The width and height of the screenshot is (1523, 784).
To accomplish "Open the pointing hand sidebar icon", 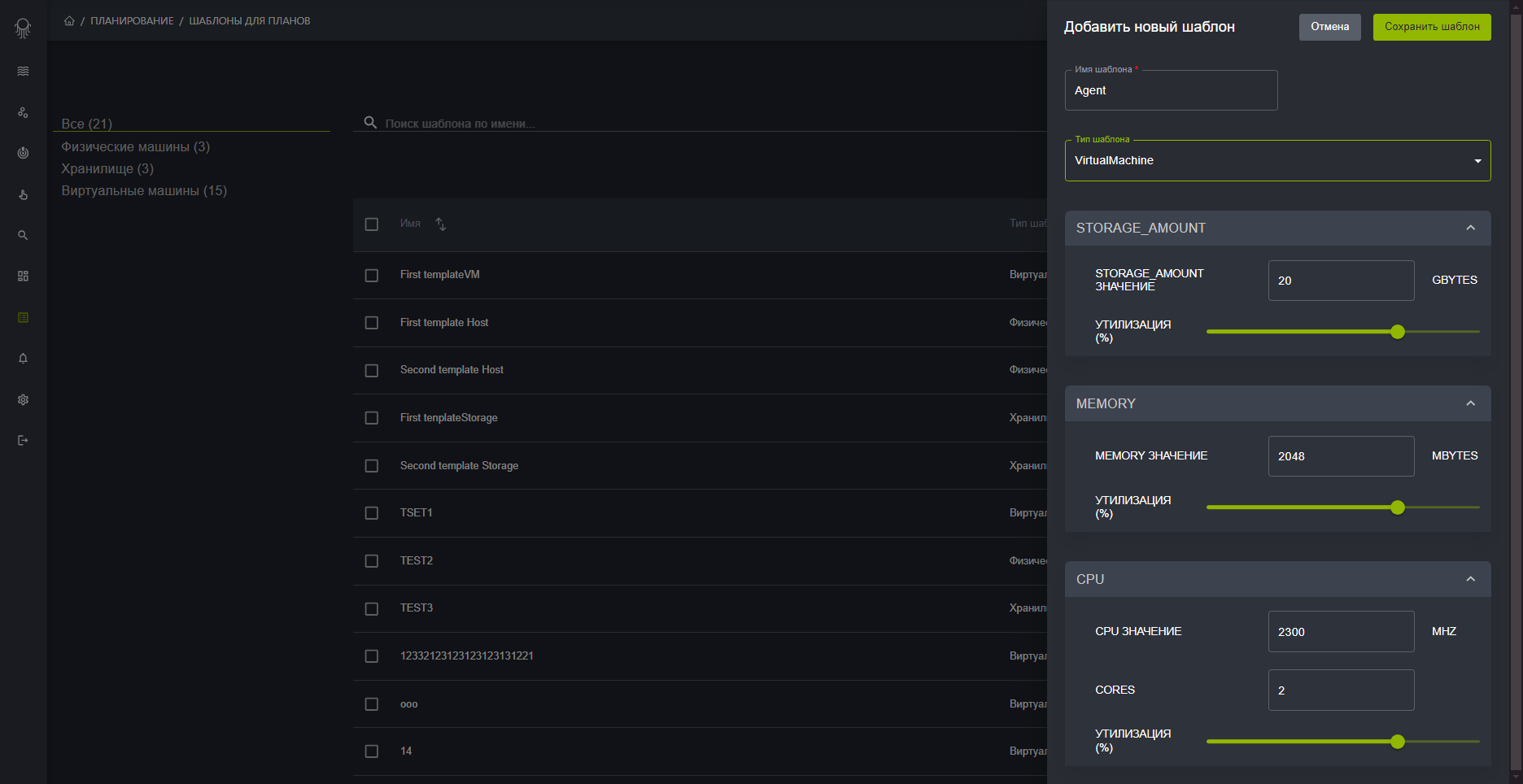I will click(23, 194).
